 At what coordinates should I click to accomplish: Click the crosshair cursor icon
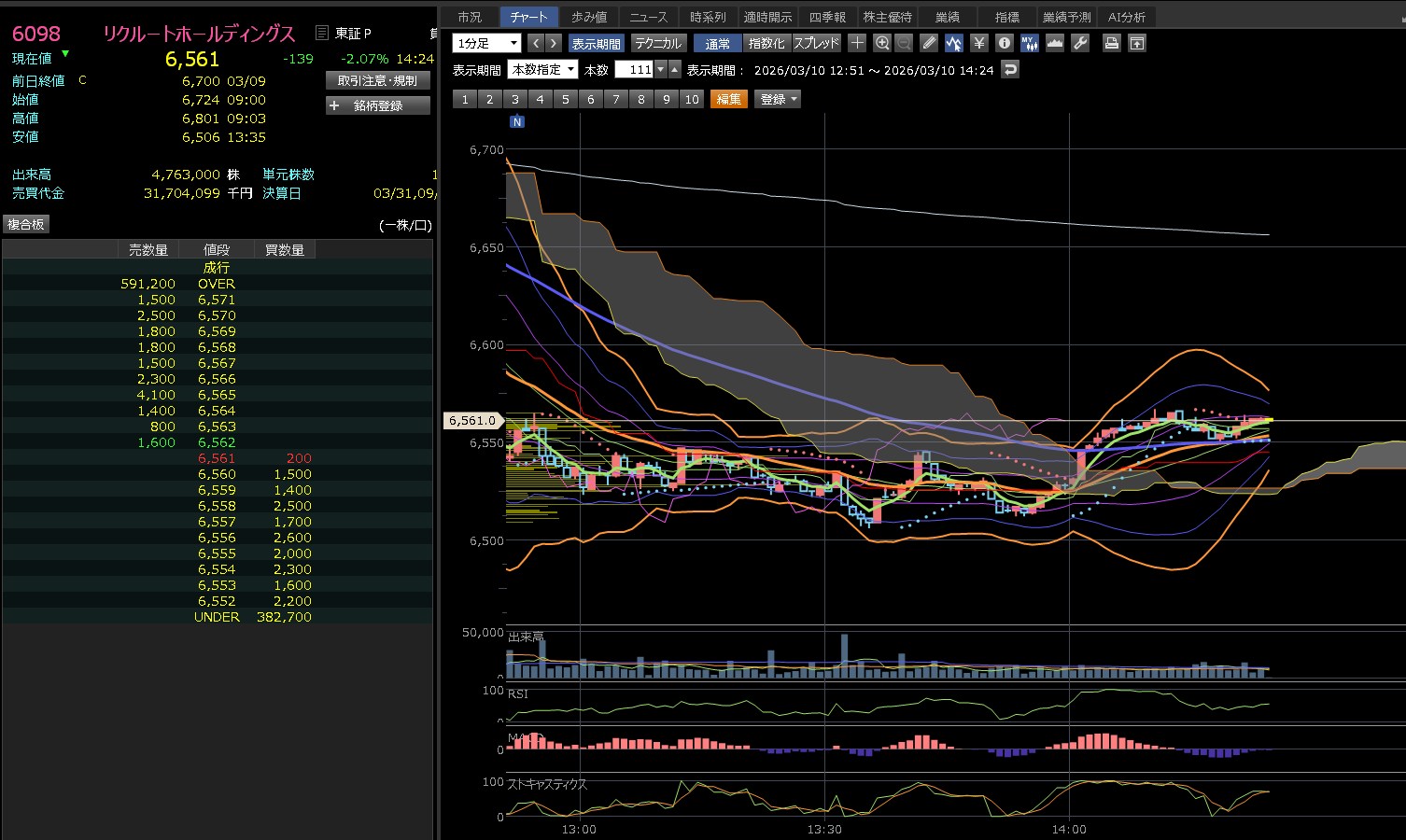[857, 43]
